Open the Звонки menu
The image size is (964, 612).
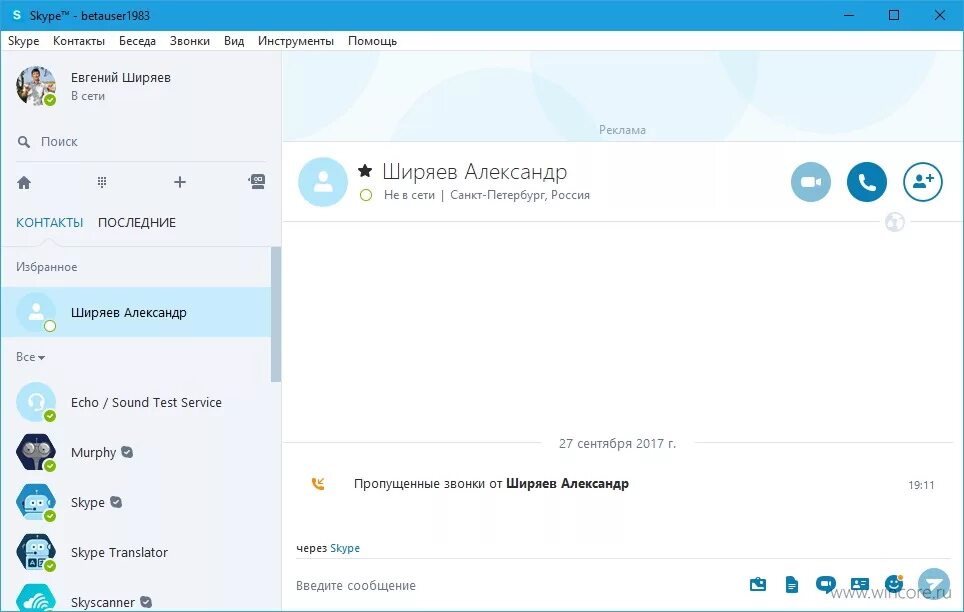point(190,41)
